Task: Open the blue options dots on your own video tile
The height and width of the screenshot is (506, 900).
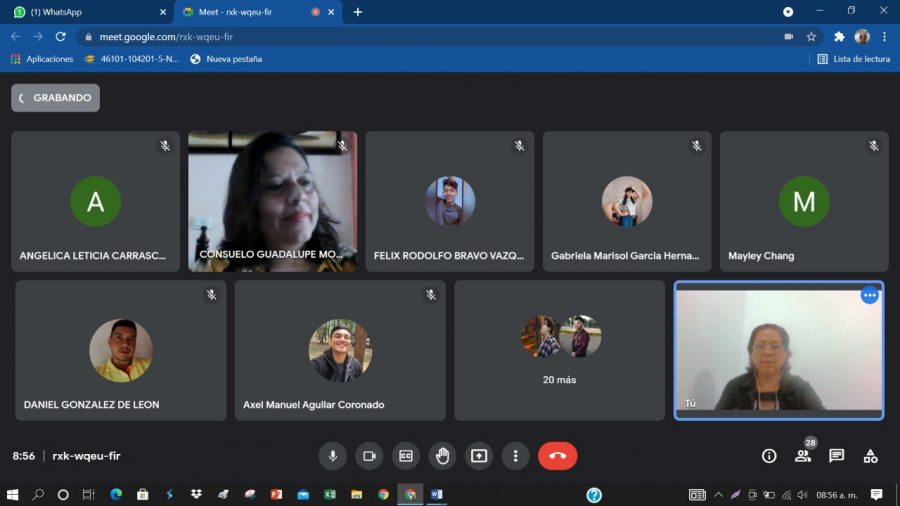Action: point(870,295)
